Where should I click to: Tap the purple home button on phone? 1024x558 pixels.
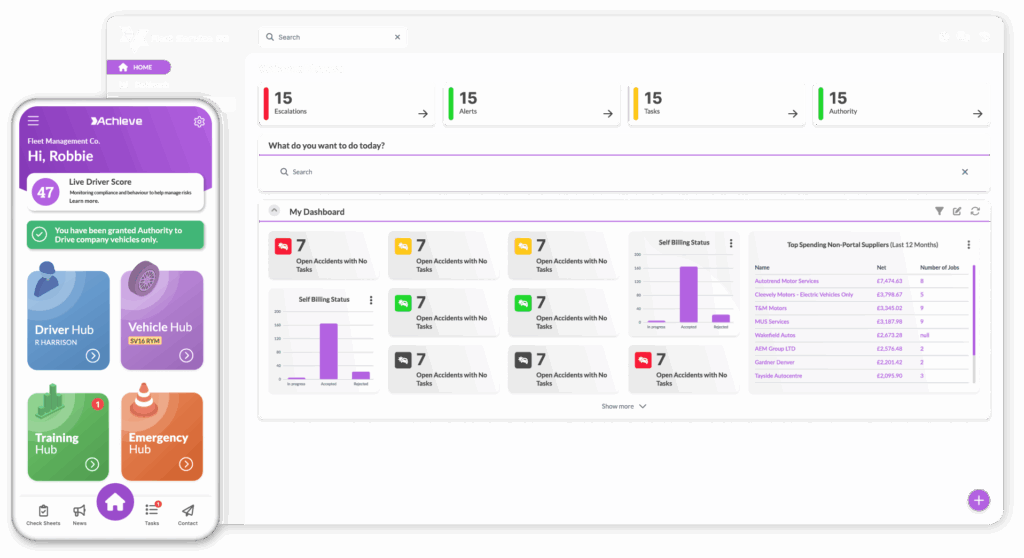pos(115,501)
